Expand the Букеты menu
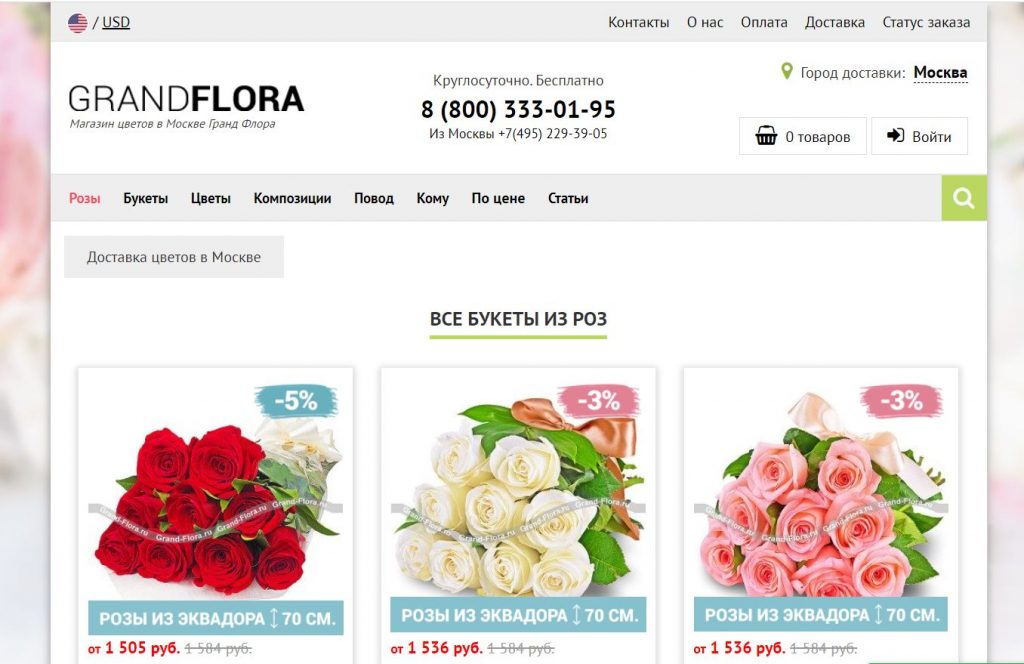The image size is (1024, 664). (x=146, y=198)
